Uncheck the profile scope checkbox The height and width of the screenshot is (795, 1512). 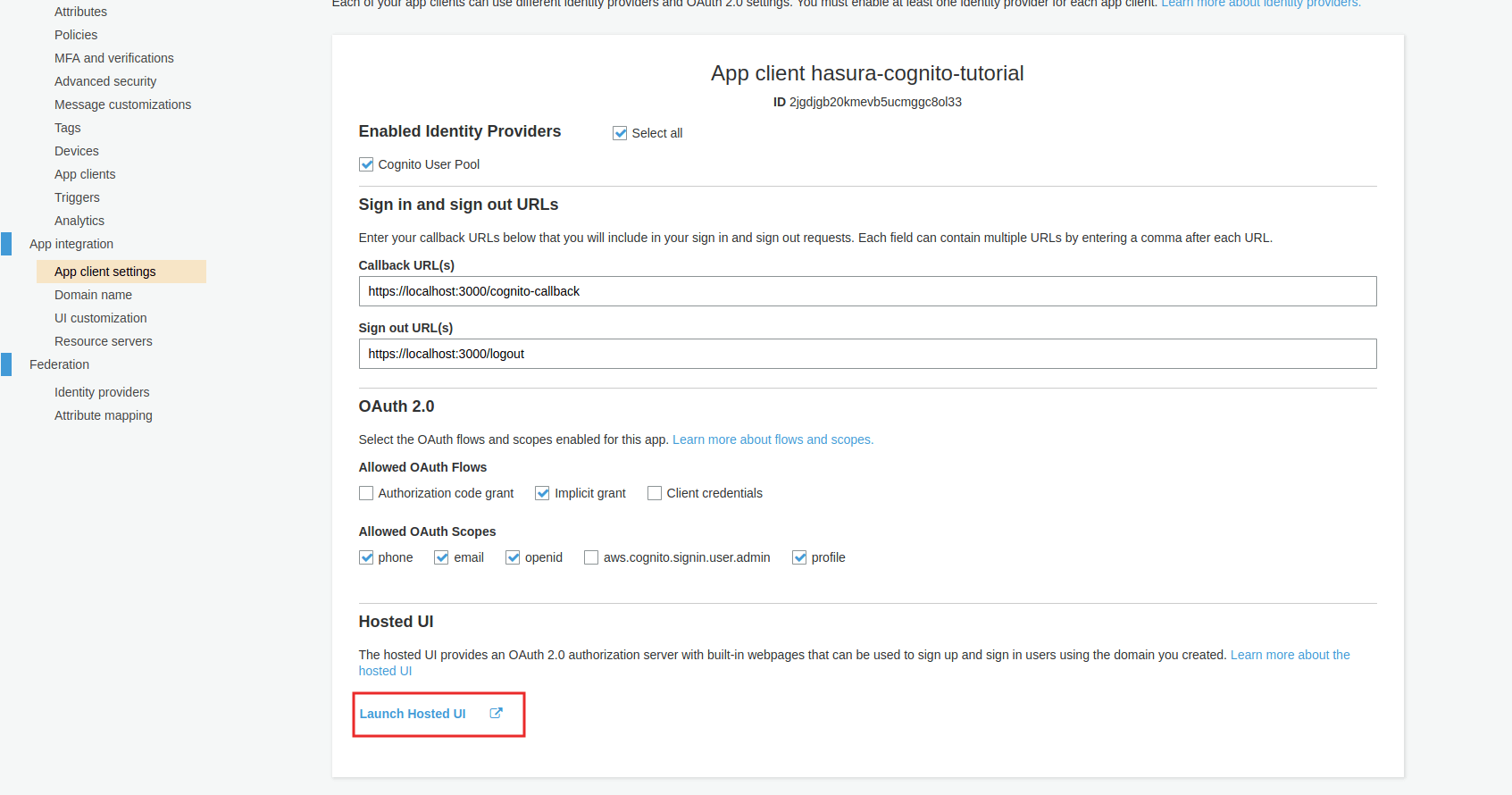coord(799,557)
